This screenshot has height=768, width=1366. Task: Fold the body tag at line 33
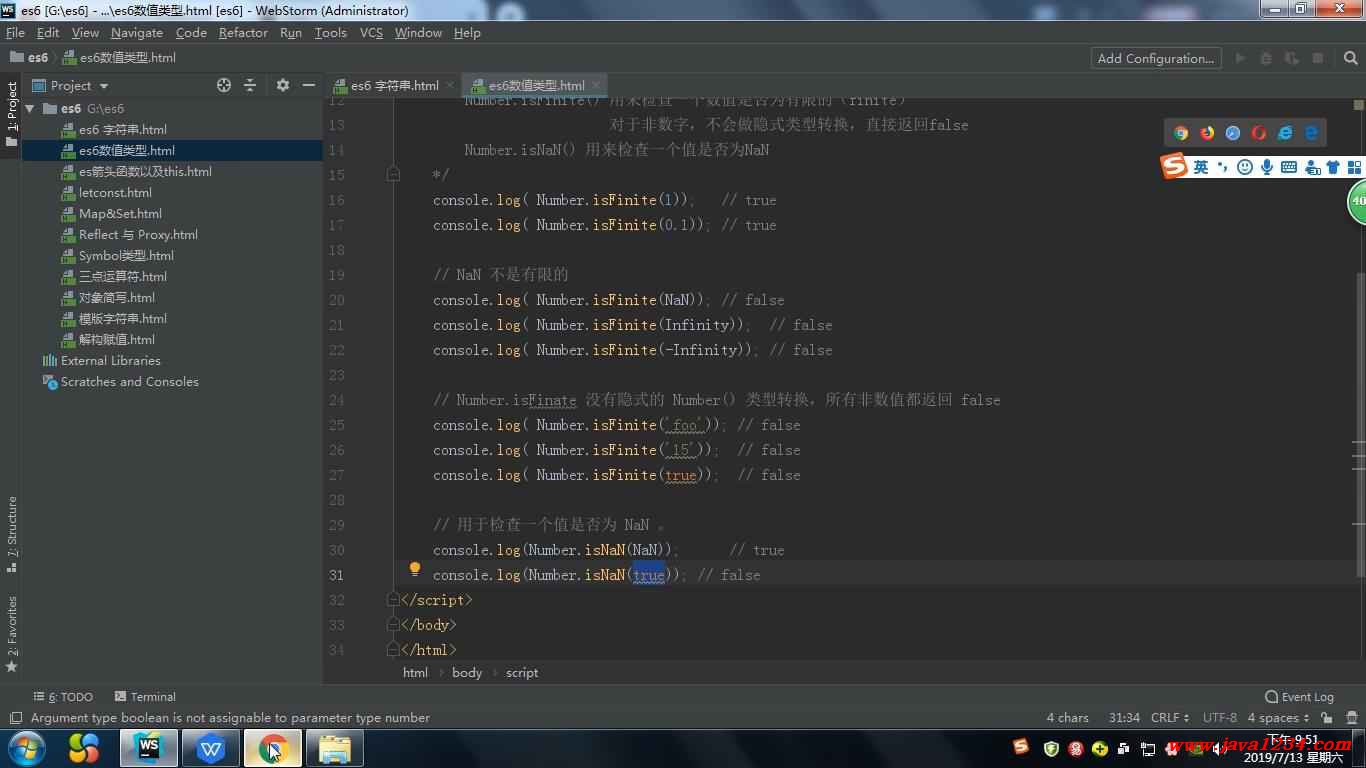tap(393, 624)
